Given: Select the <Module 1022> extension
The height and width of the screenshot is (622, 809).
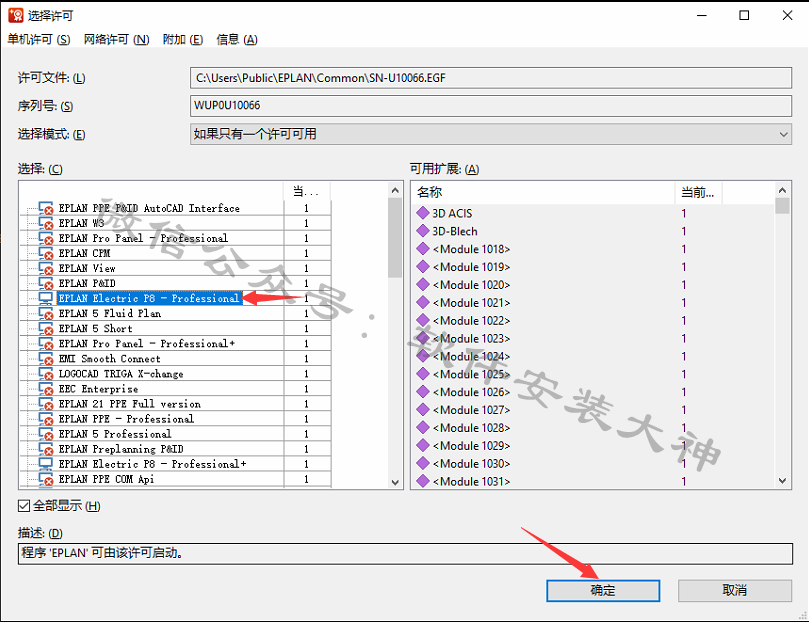Looking at the screenshot, I should (x=472, y=320).
